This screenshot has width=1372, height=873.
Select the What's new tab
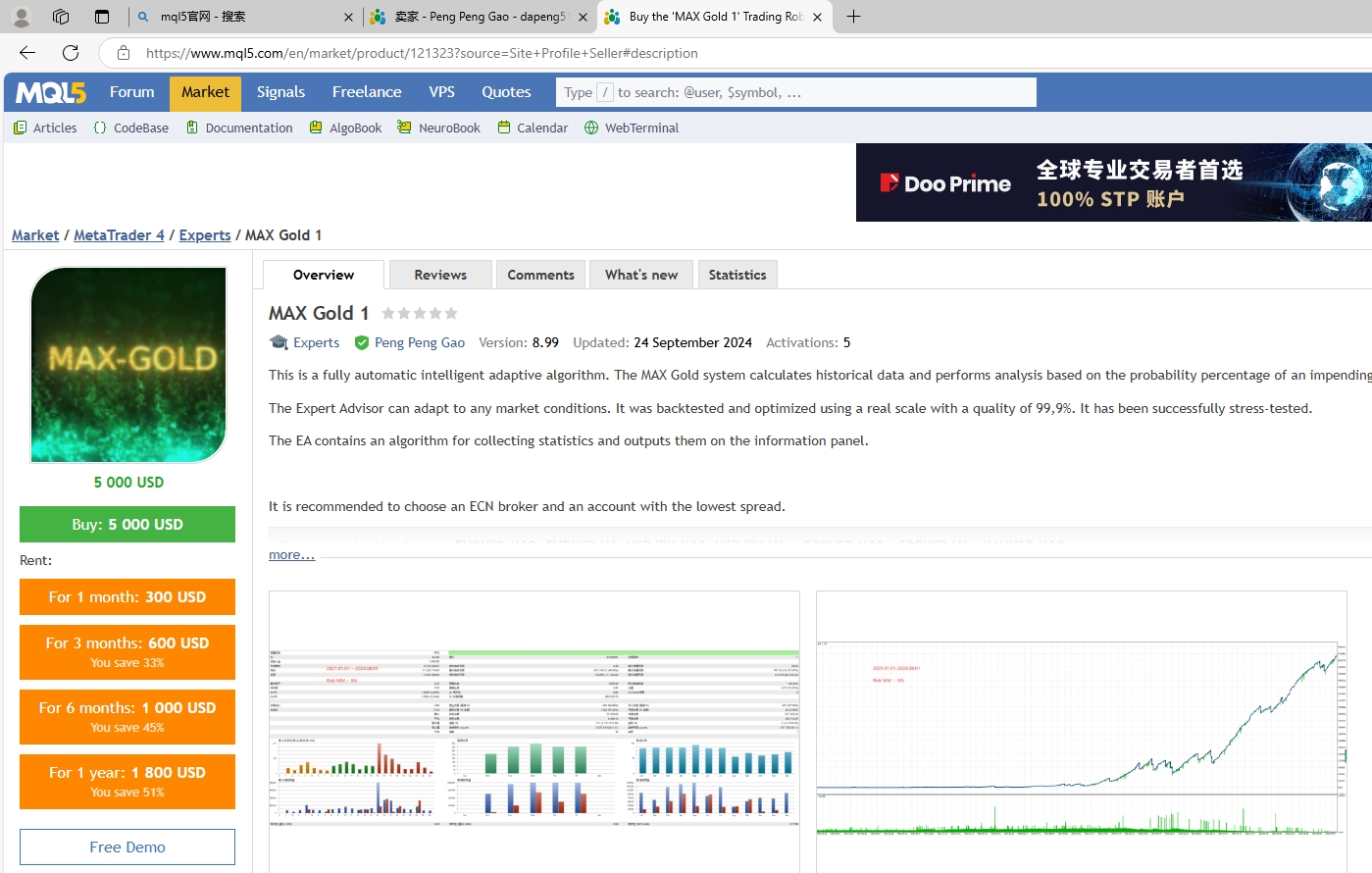click(641, 275)
